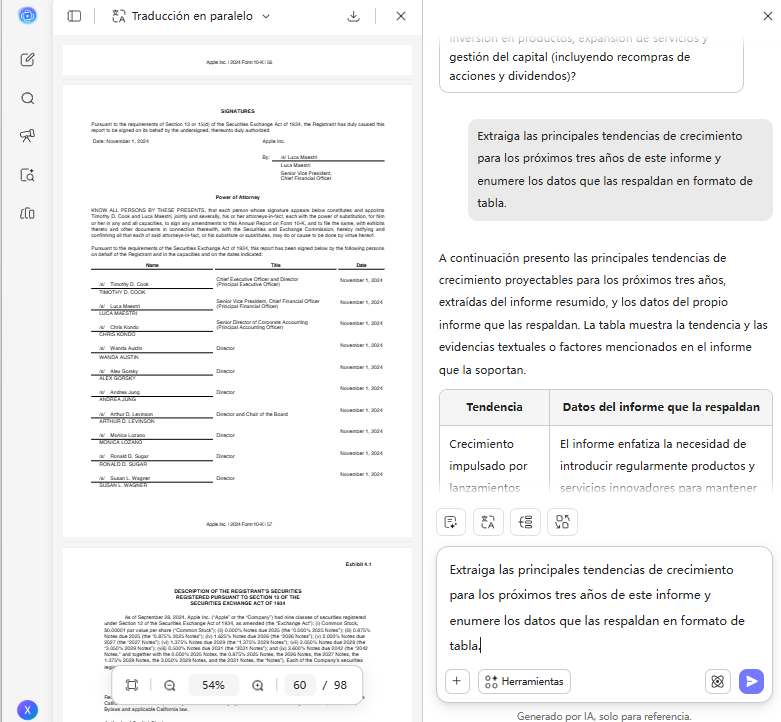This screenshot has width=781, height=722.
Task: Open the search tool in the sidebar
Action: [27, 98]
